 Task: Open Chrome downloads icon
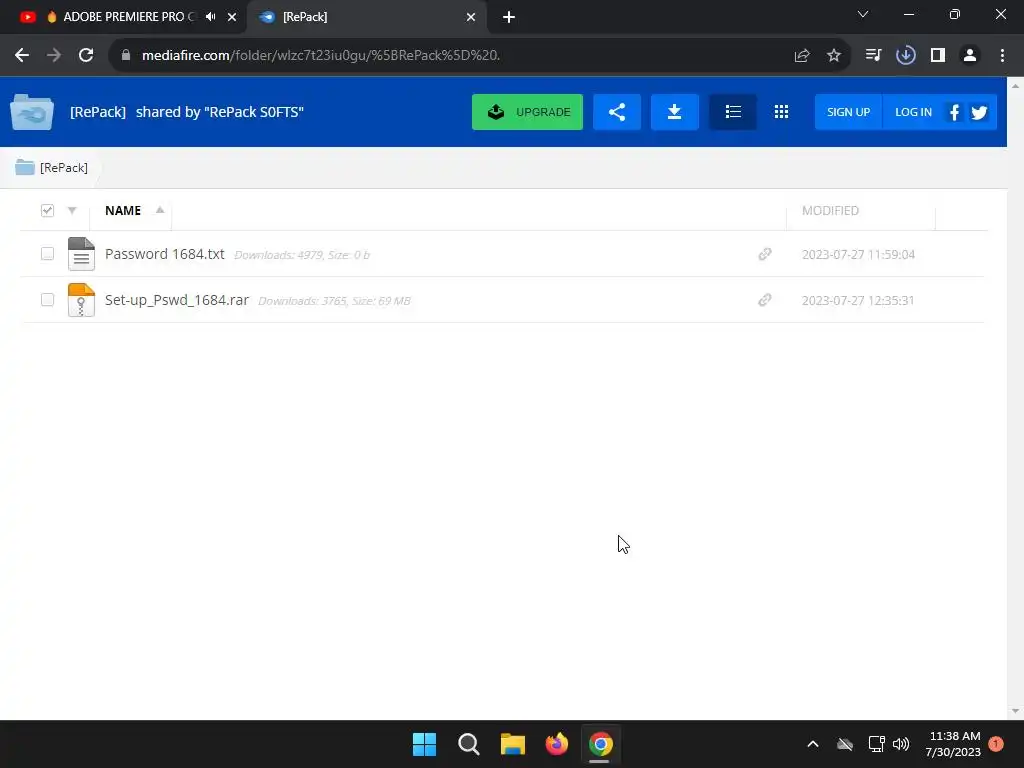905,56
